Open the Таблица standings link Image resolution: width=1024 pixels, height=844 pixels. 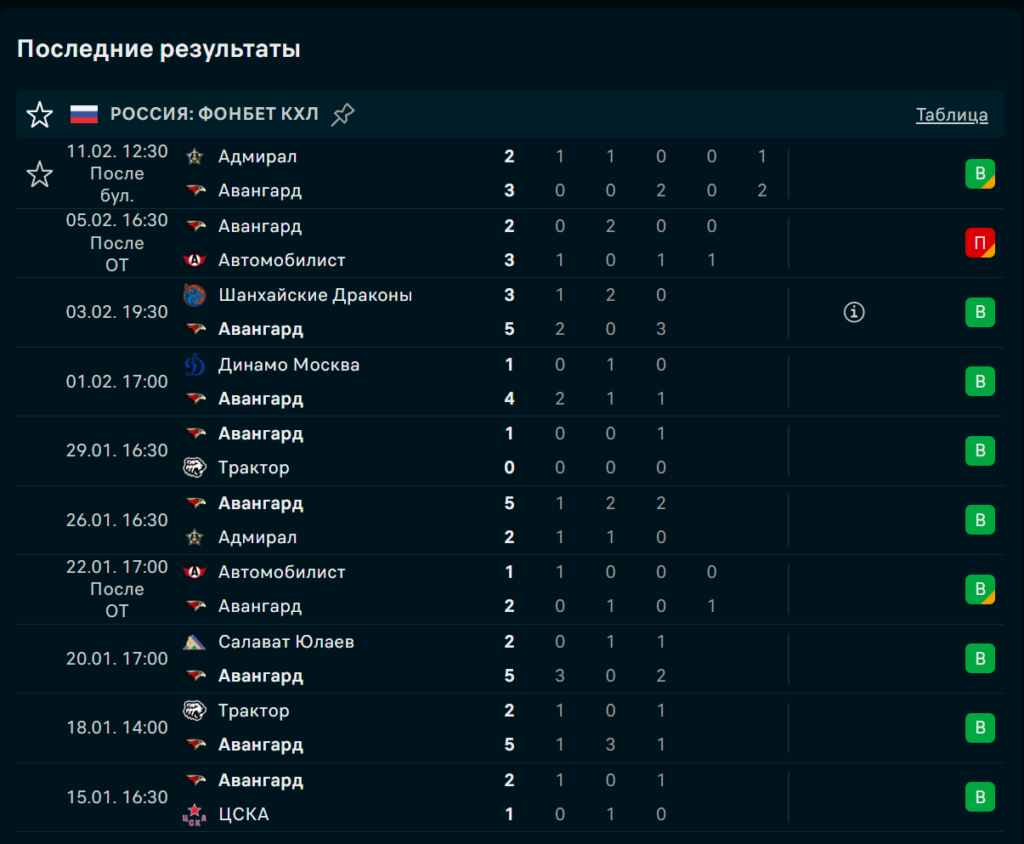coord(951,115)
